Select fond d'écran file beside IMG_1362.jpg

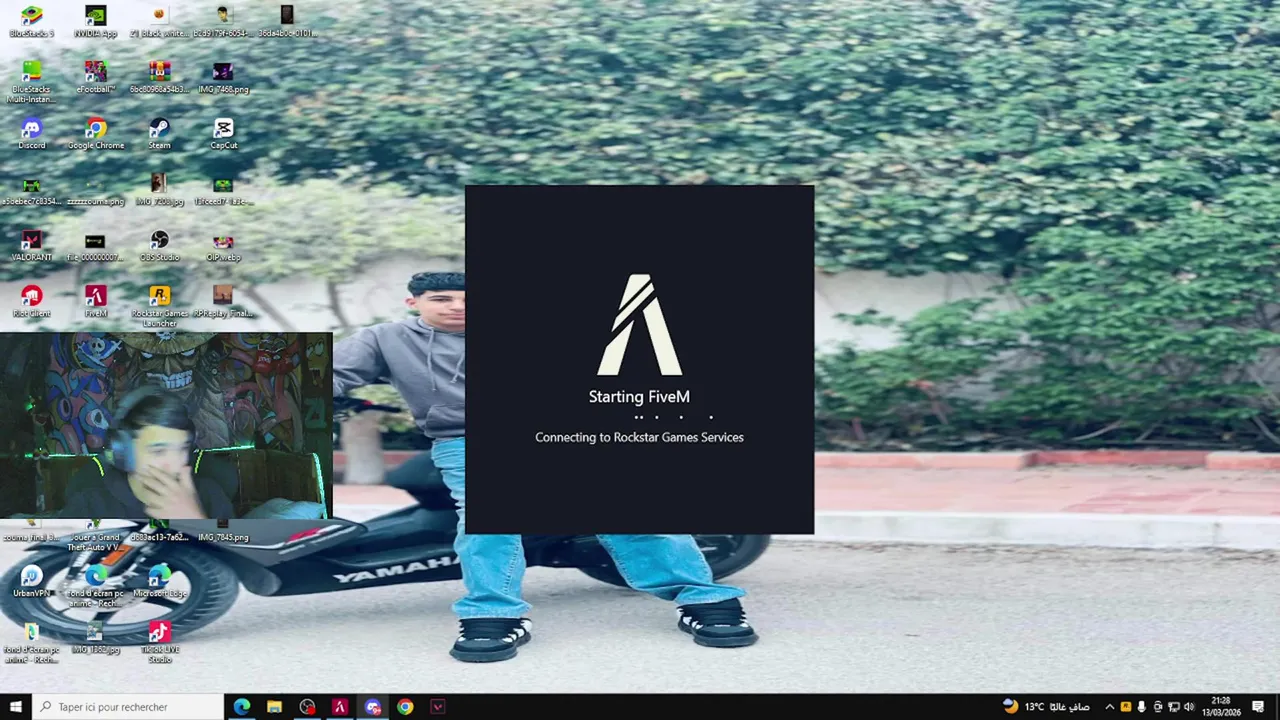pyautogui.click(x=32, y=642)
